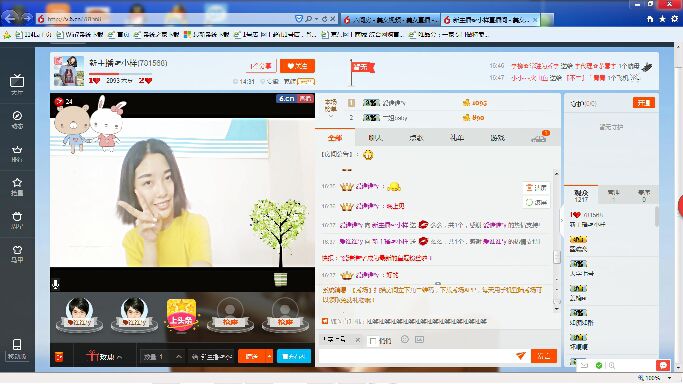Click the green shield icon in bottom right toolbar
The width and height of the screenshot is (683, 384).
(x=599, y=366)
